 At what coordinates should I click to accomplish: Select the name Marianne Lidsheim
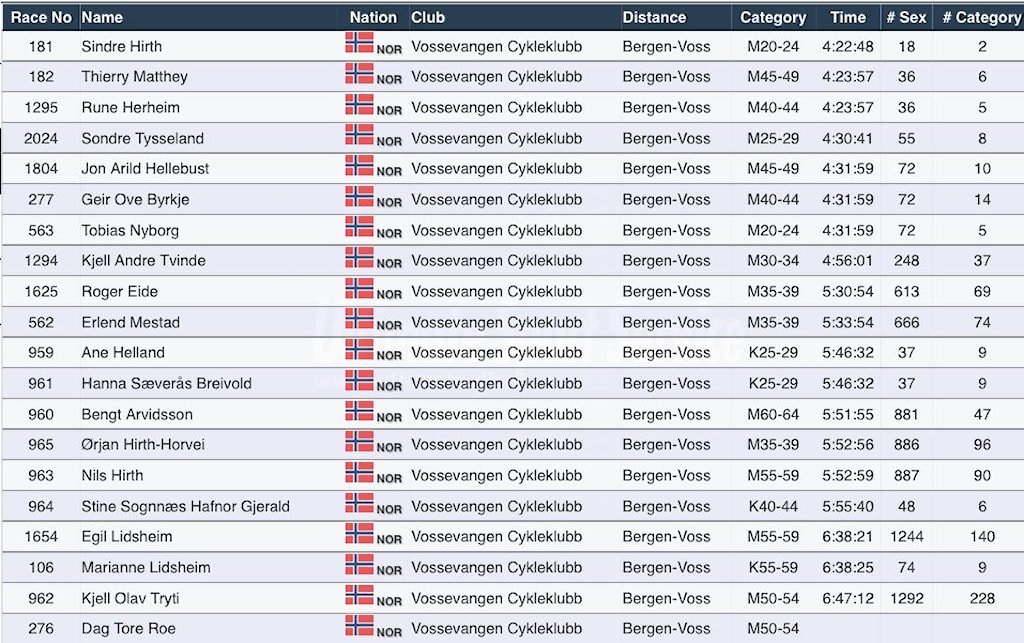click(x=146, y=567)
